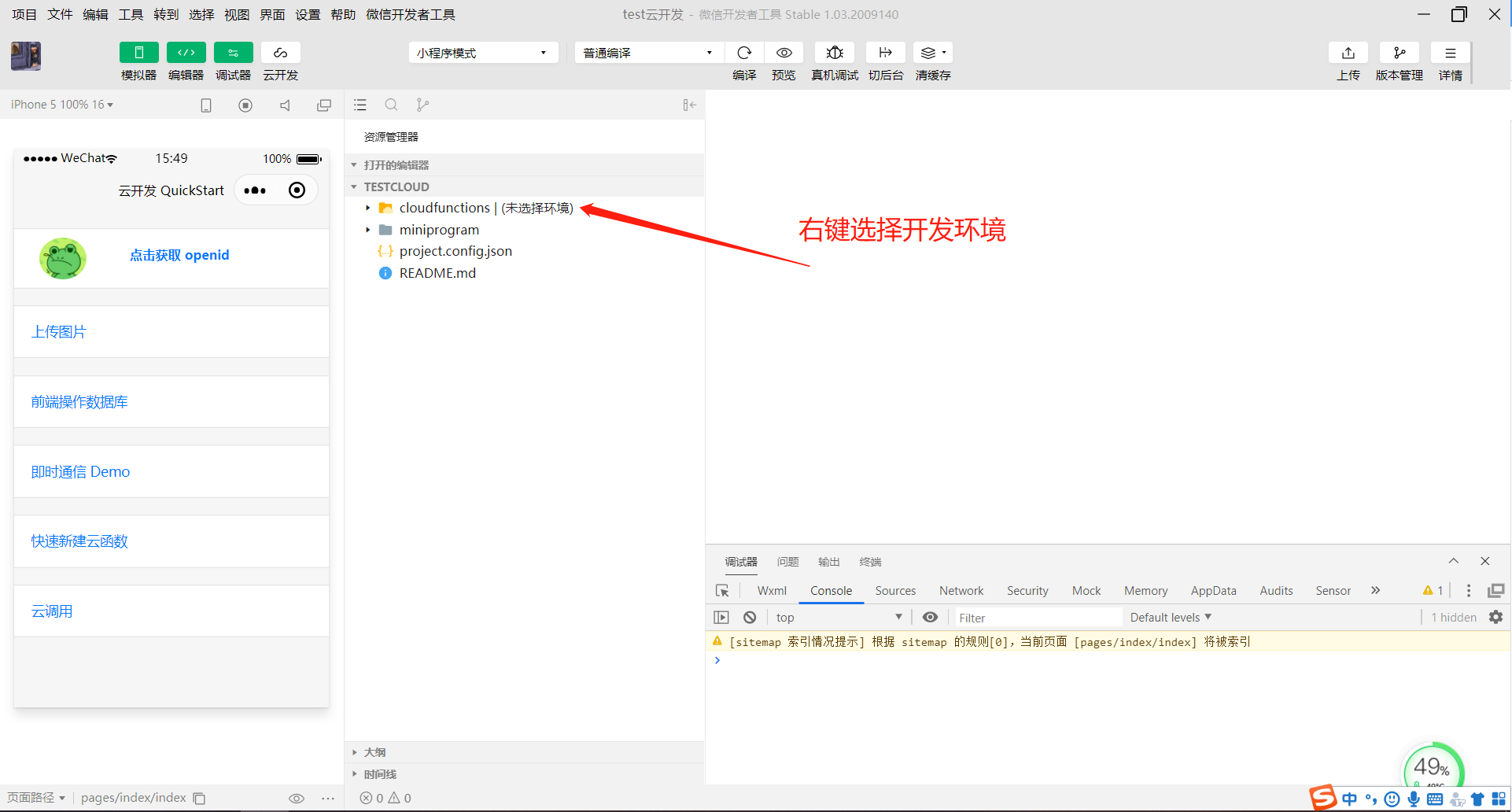Viewport: 1512px width, 812px height.
Task: Open the source control branch icon
Action: coord(422,105)
